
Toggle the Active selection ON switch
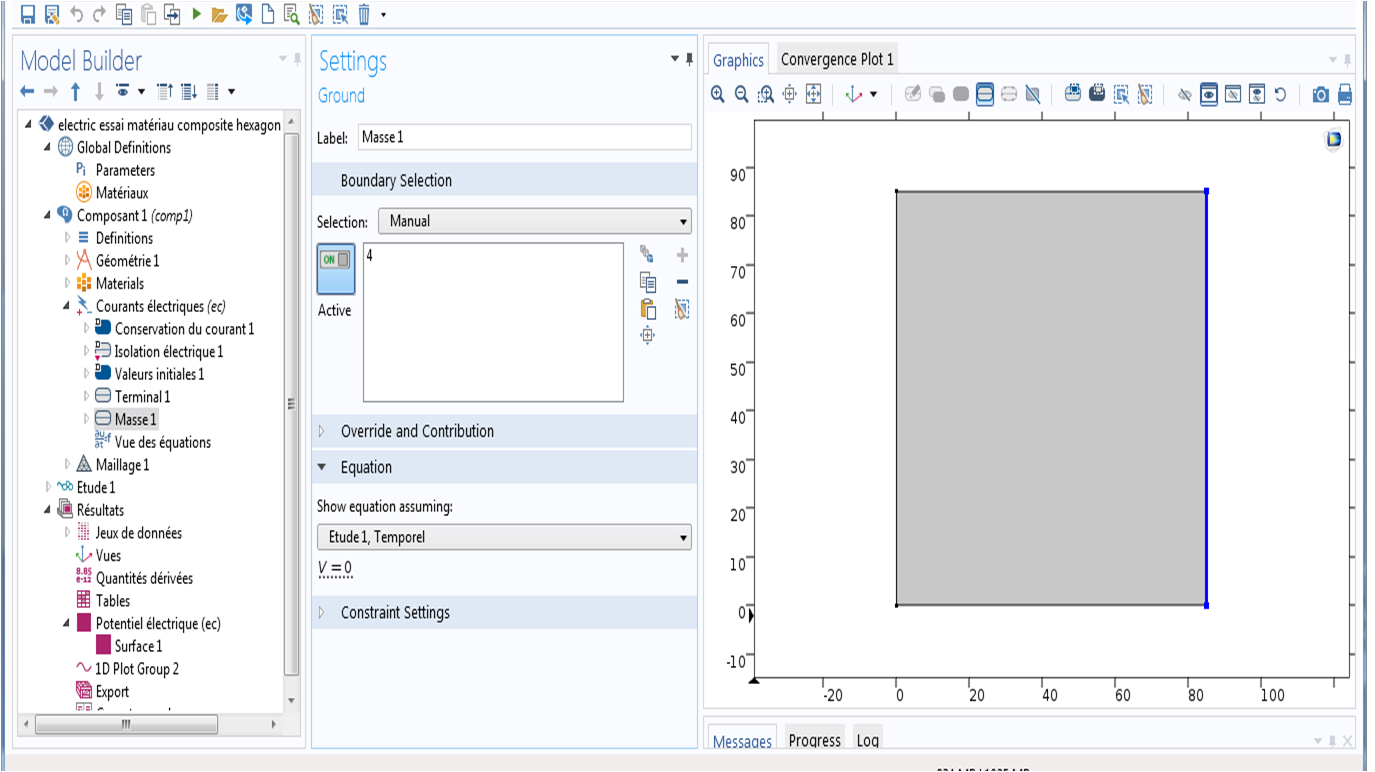(x=335, y=260)
